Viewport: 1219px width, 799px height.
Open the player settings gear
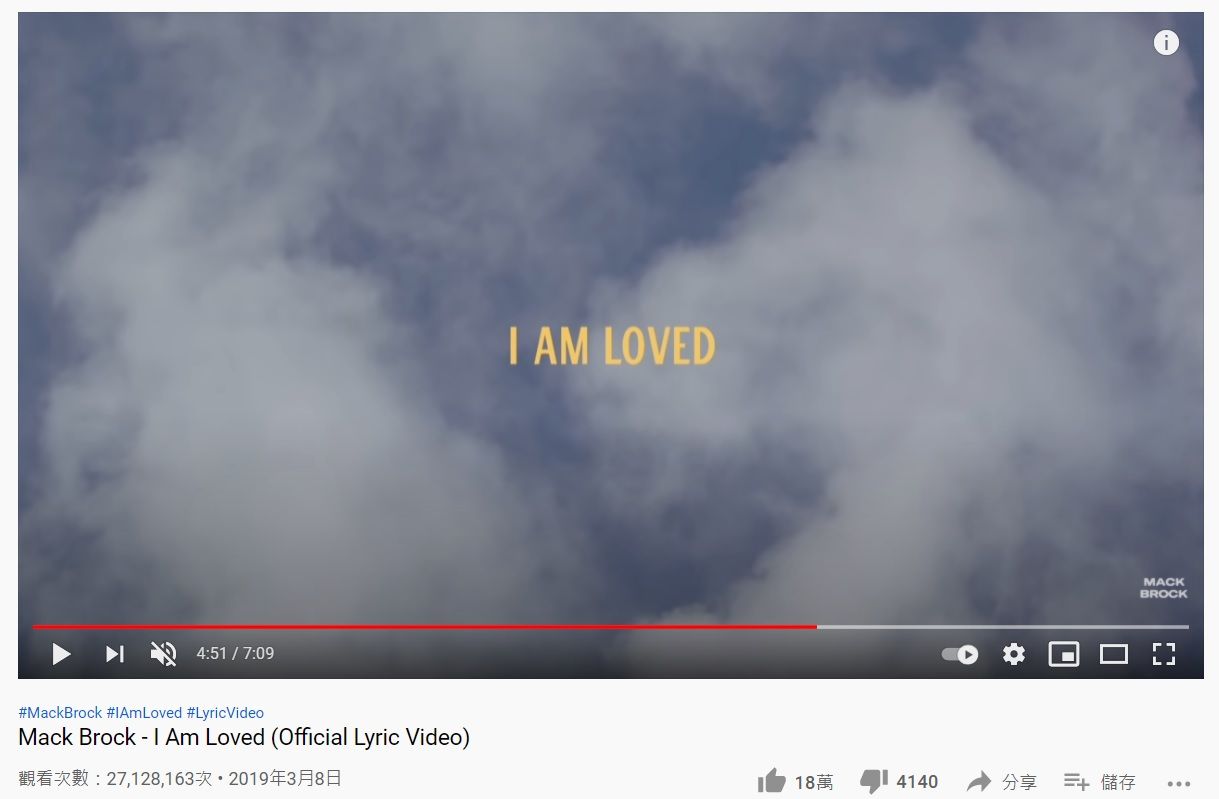[x=1014, y=654]
